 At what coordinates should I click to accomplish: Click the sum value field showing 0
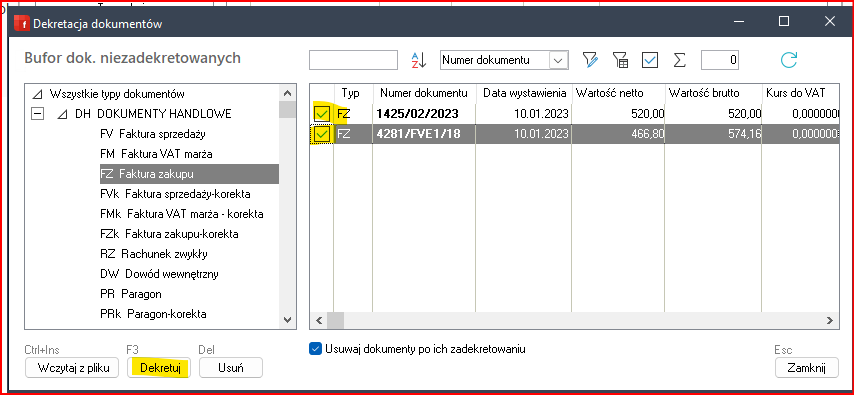(x=719, y=60)
